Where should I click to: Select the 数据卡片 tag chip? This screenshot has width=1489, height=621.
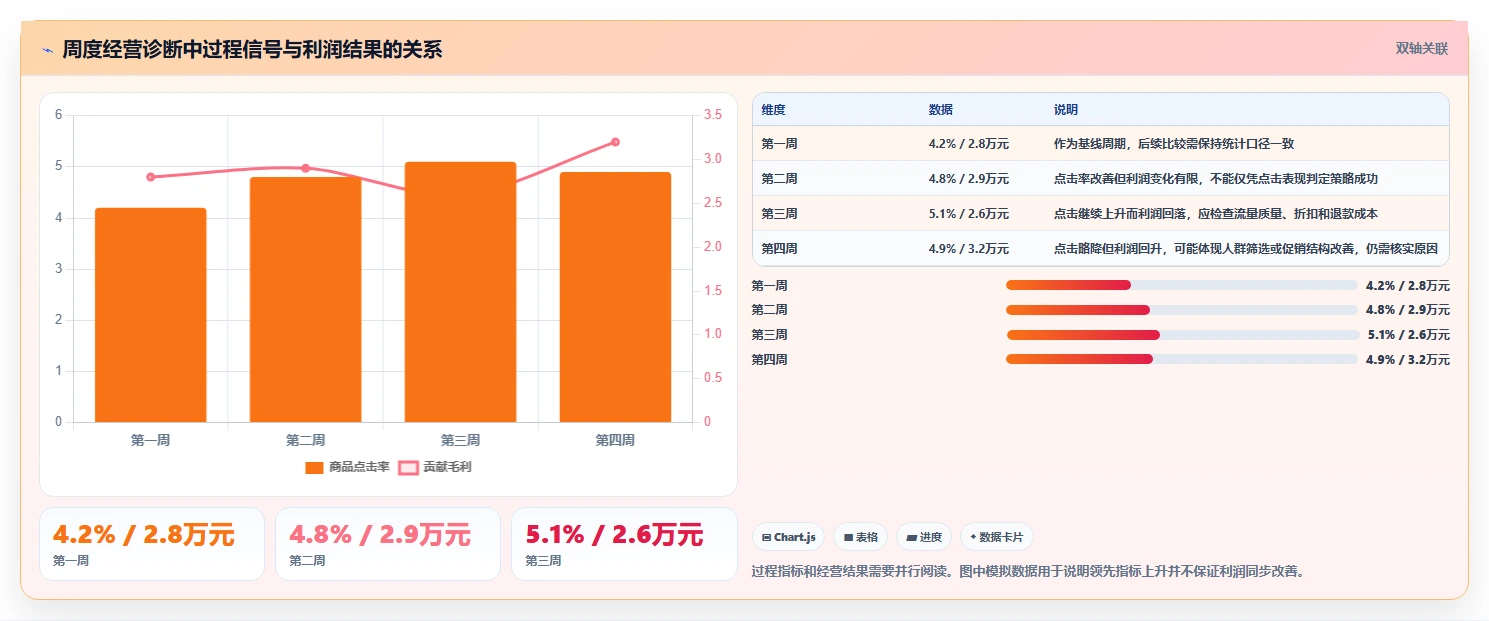pyautogui.click(x=997, y=537)
